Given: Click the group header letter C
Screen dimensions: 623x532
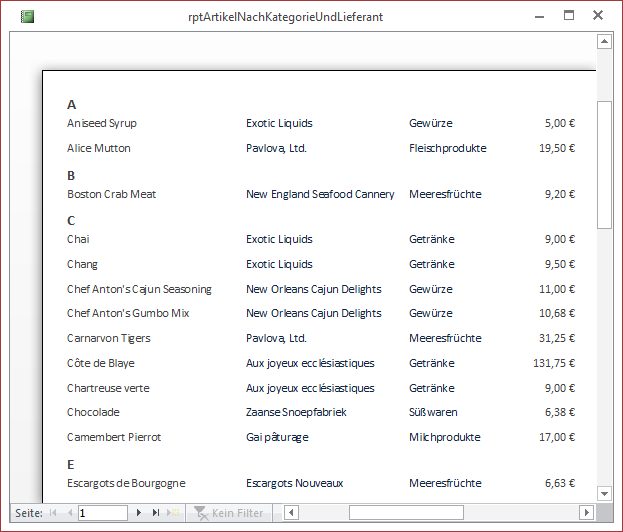Looking at the screenshot, I should (71, 221).
